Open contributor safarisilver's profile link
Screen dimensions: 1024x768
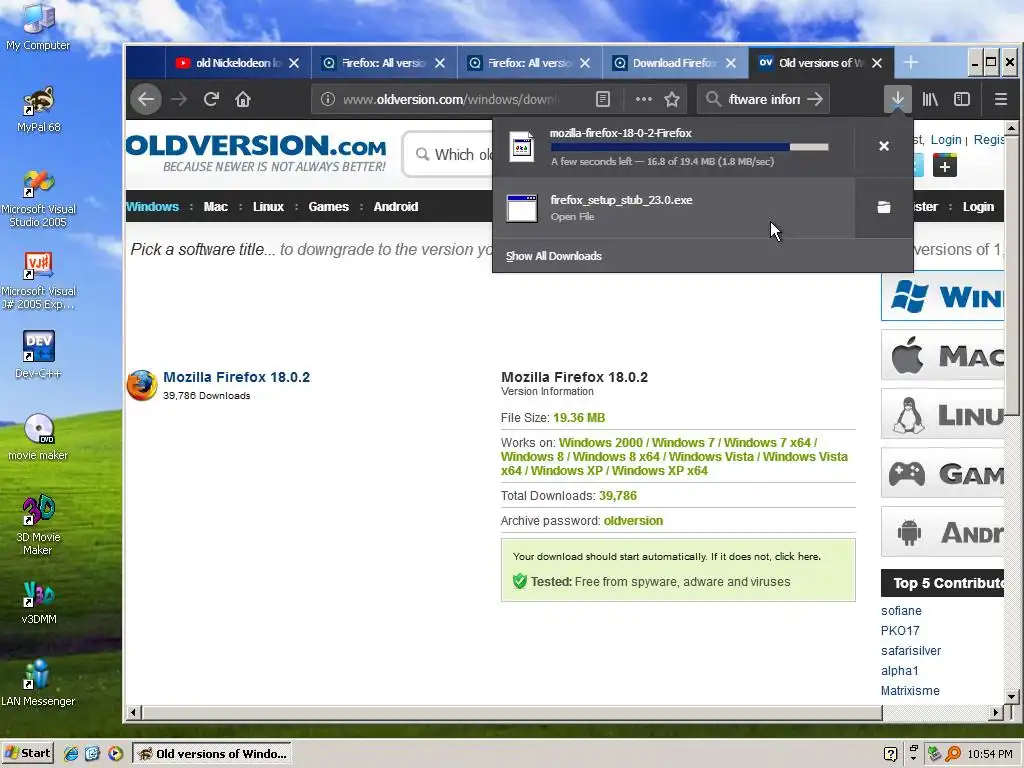tap(911, 651)
